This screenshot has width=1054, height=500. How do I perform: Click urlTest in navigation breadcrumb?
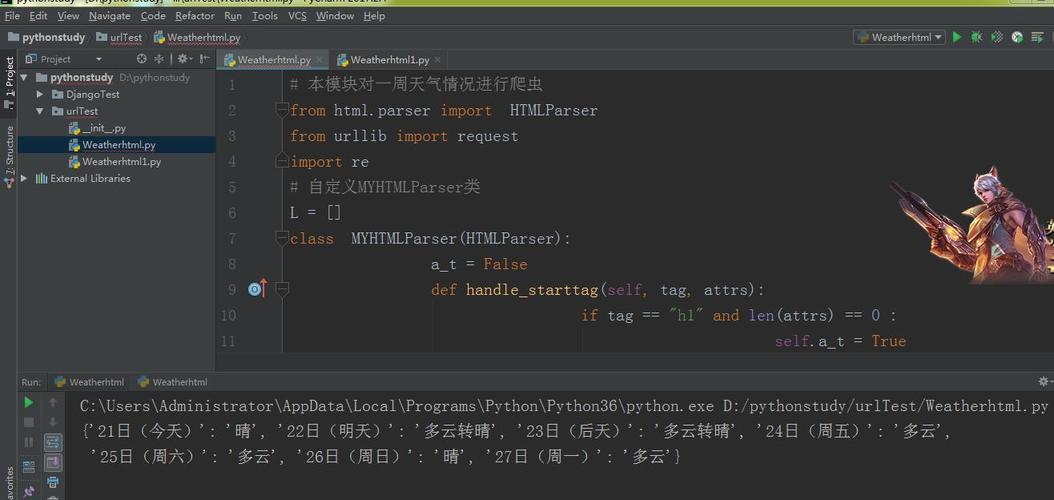119,38
